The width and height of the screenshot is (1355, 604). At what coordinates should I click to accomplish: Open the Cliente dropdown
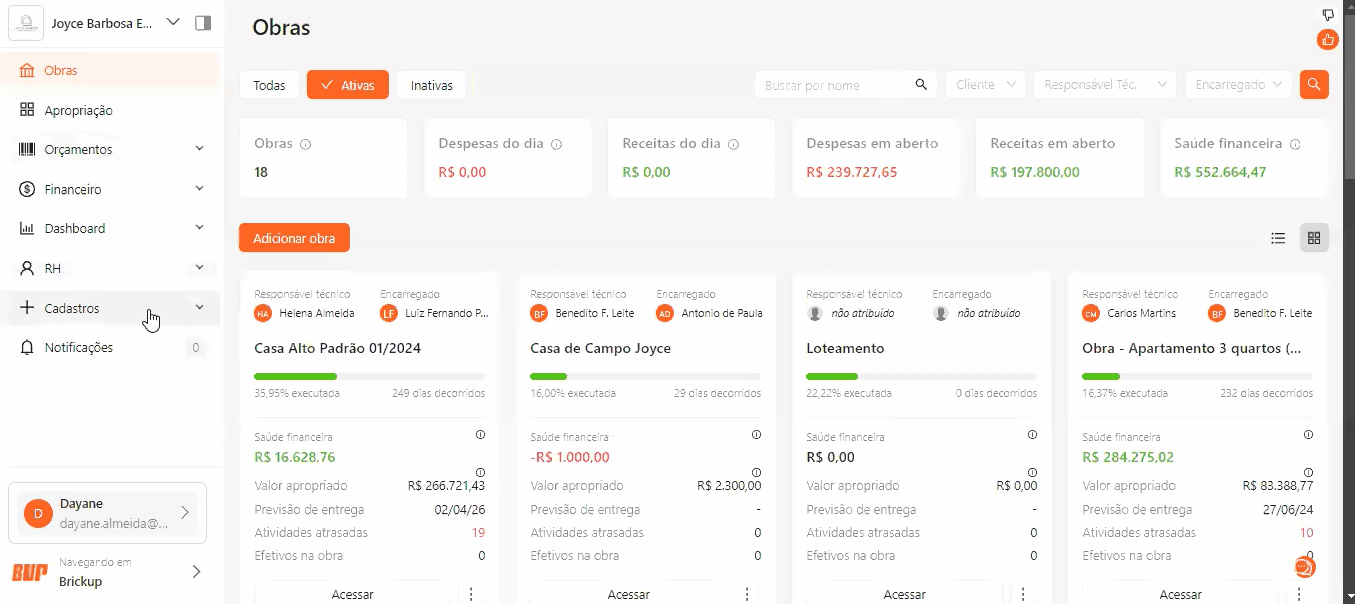(986, 85)
